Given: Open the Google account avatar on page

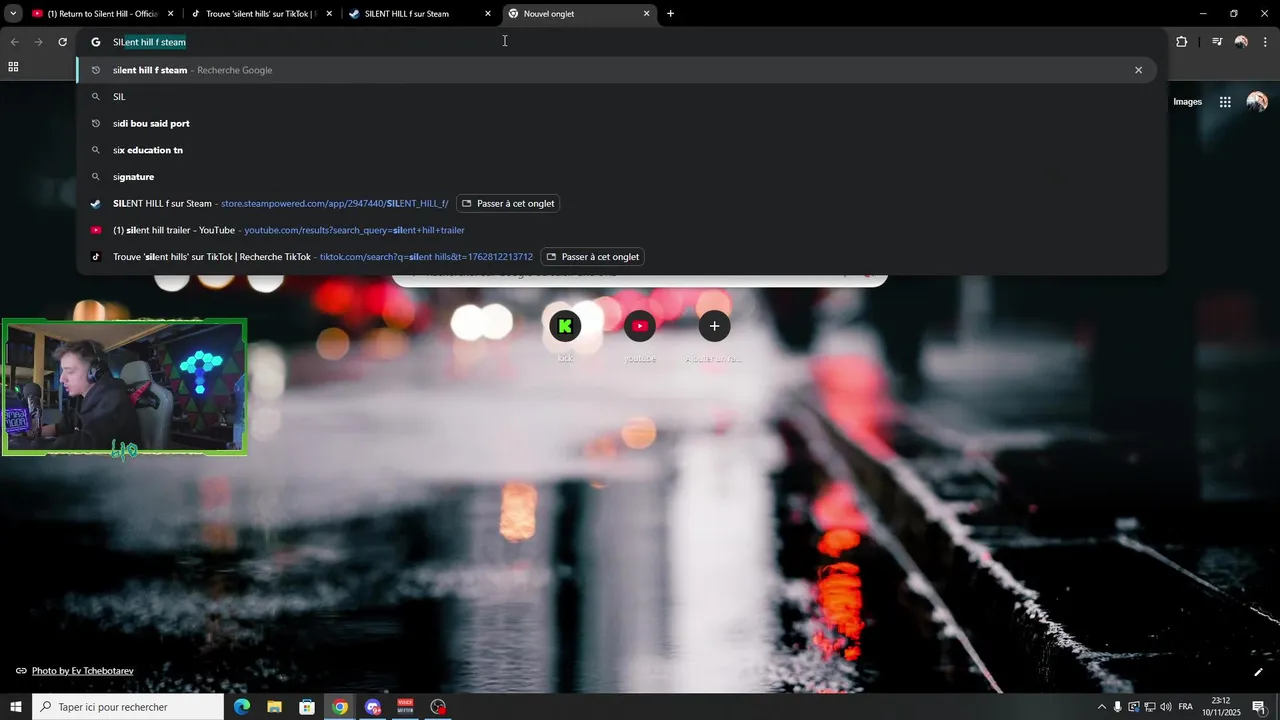Looking at the screenshot, I should (x=1257, y=102).
